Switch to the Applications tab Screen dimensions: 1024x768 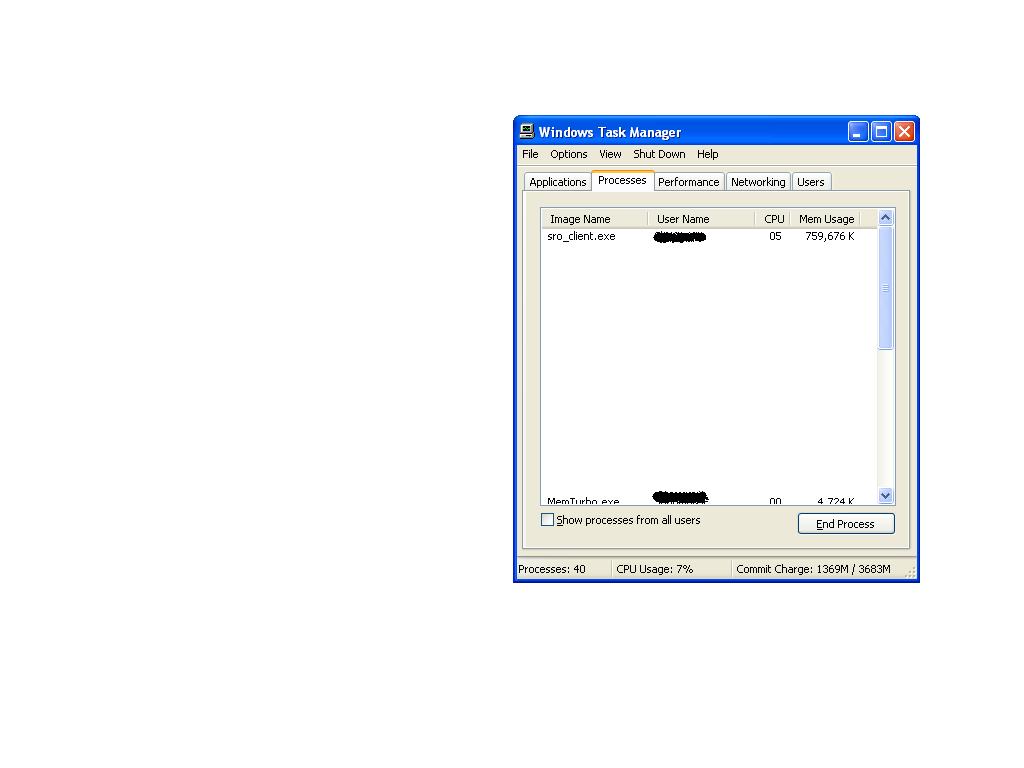coord(557,182)
